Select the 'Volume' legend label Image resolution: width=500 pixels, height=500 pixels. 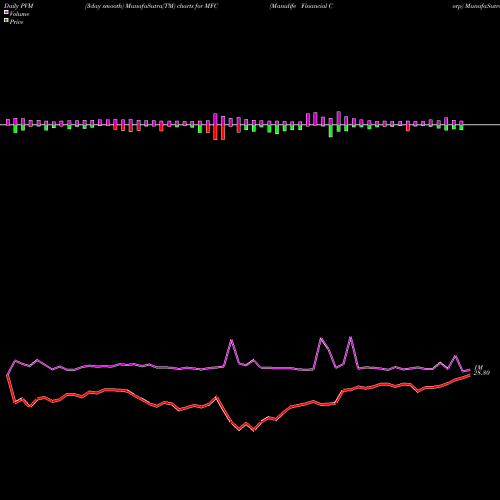pos(19,14)
